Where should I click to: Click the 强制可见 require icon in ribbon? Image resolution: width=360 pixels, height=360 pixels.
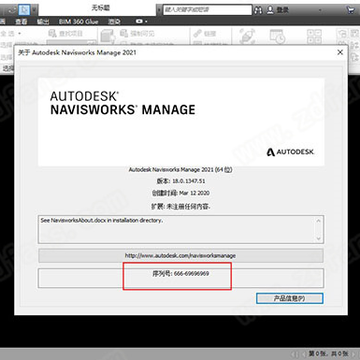(x=124, y=33)
